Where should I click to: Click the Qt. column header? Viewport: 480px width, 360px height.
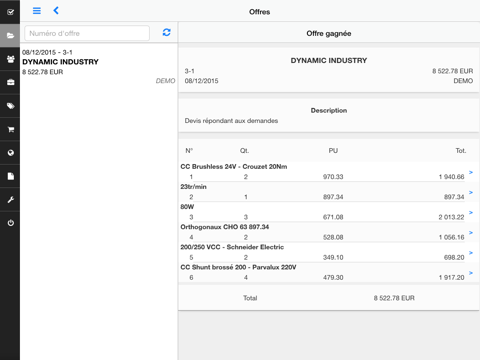(244, 151)
